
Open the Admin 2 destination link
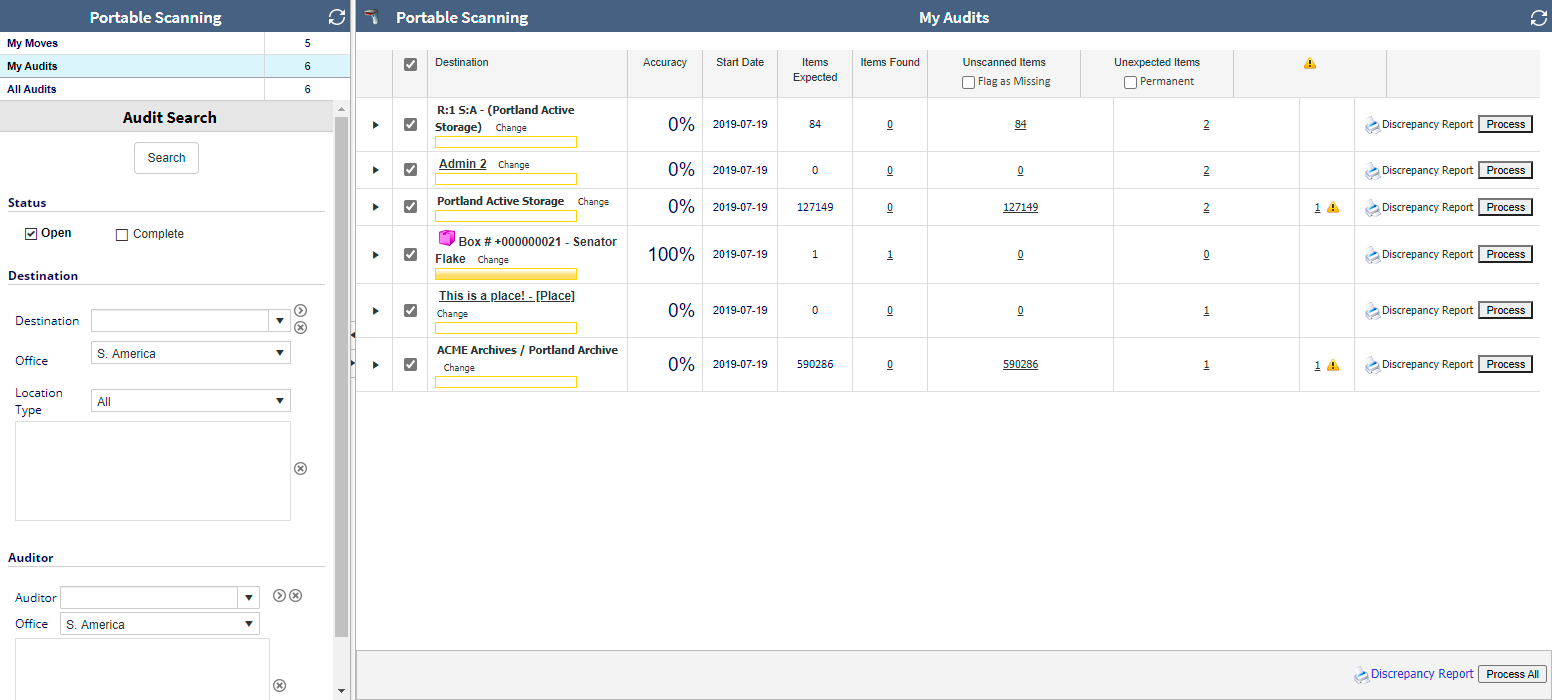pyautogui.click(x=463, y=164)
